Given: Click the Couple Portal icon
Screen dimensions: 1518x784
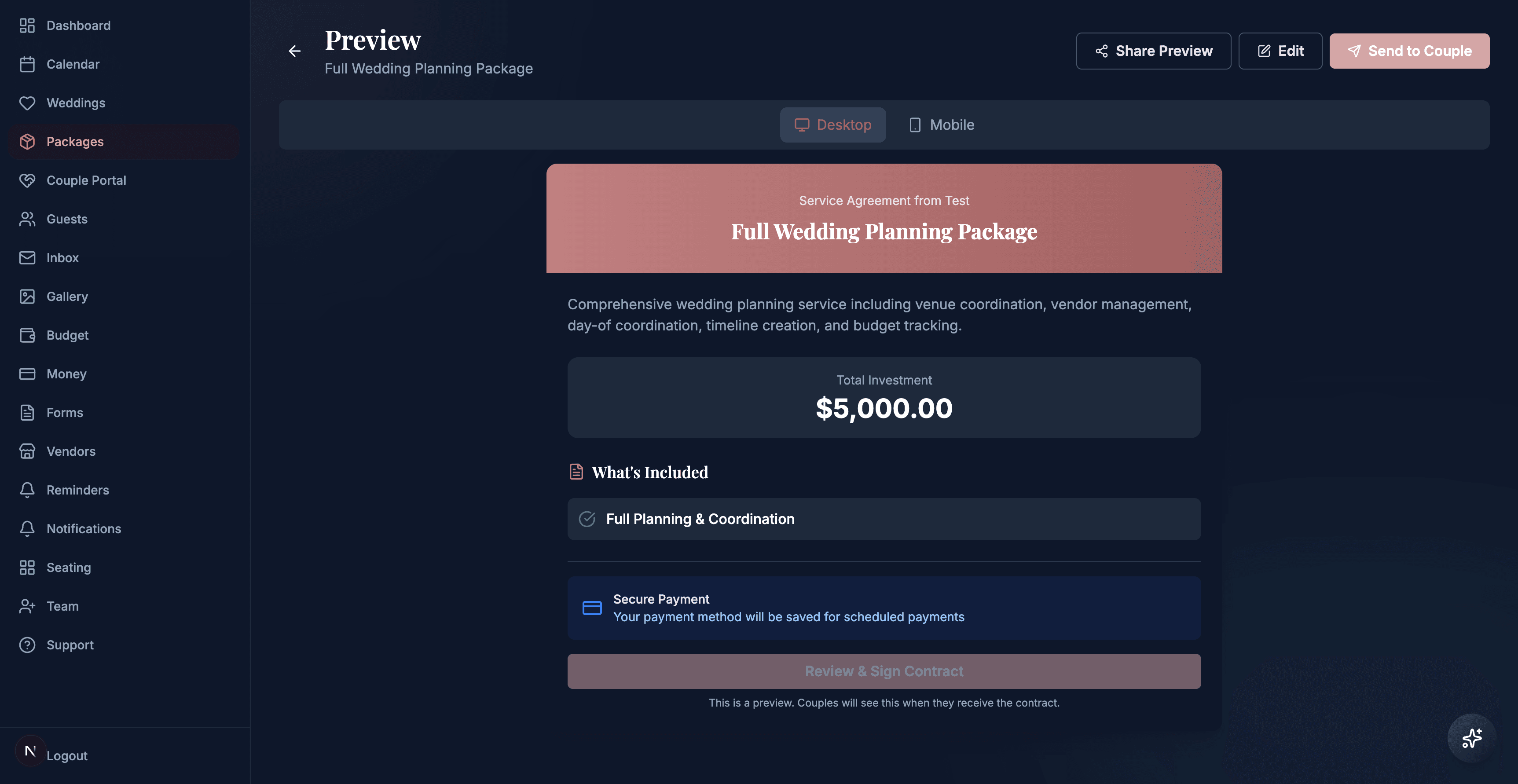Looking at the screenshot, I should [28, 180].
